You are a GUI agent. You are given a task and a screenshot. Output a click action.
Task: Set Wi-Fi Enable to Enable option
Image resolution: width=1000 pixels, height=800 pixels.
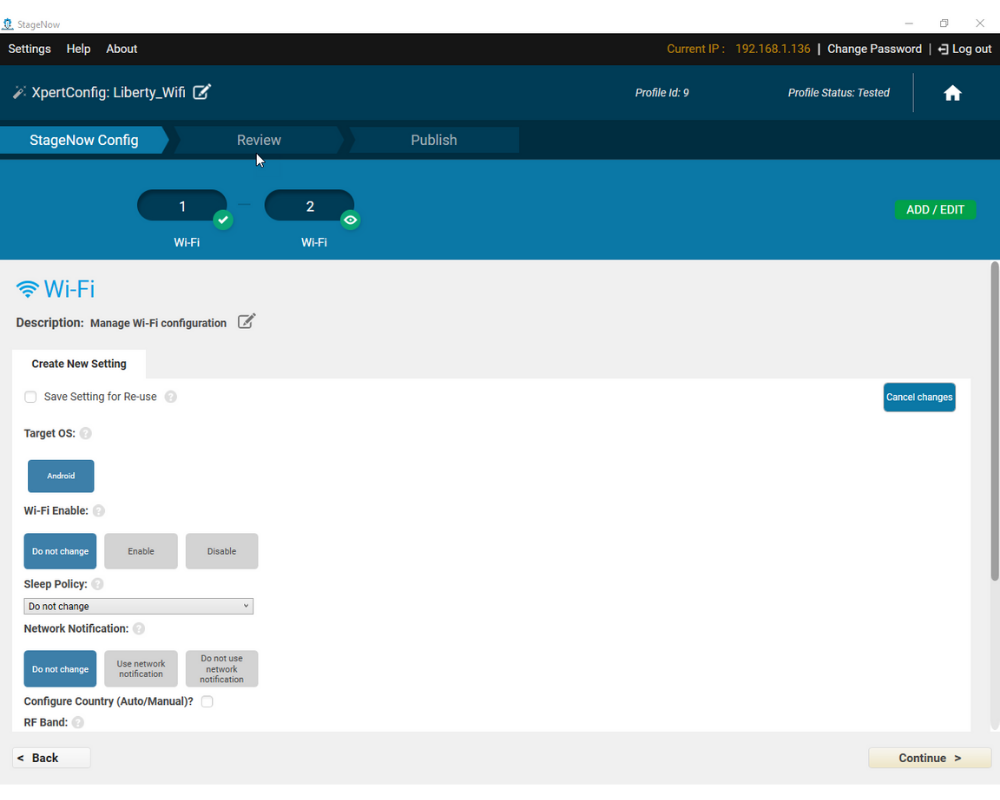pyautogui.click(x=141, y=551)
